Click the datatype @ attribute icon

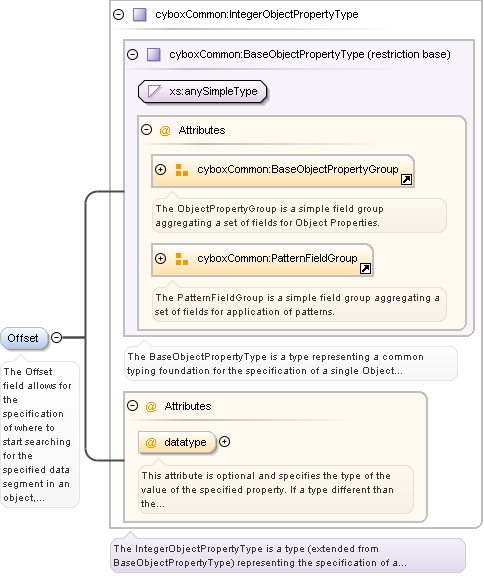(x=151, y=442)
